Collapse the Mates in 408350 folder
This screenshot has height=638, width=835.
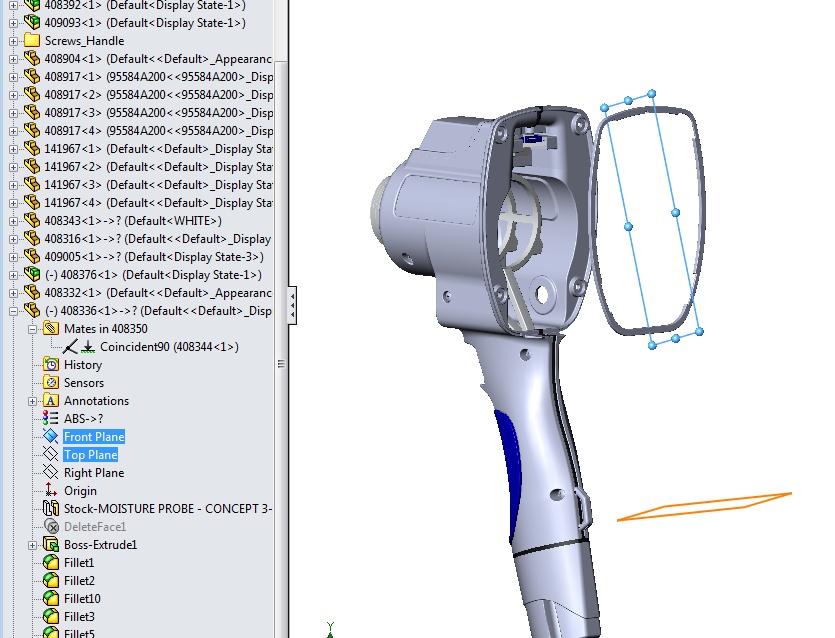(32, 329)
